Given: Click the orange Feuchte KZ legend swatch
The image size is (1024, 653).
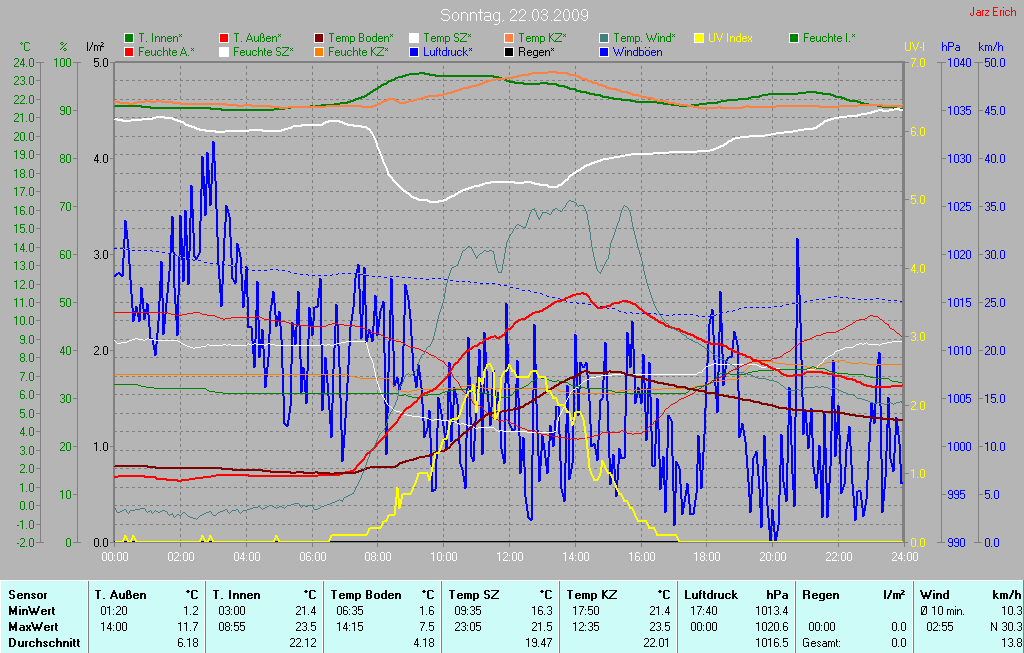Looking at the screenshot, I should 319,52.
